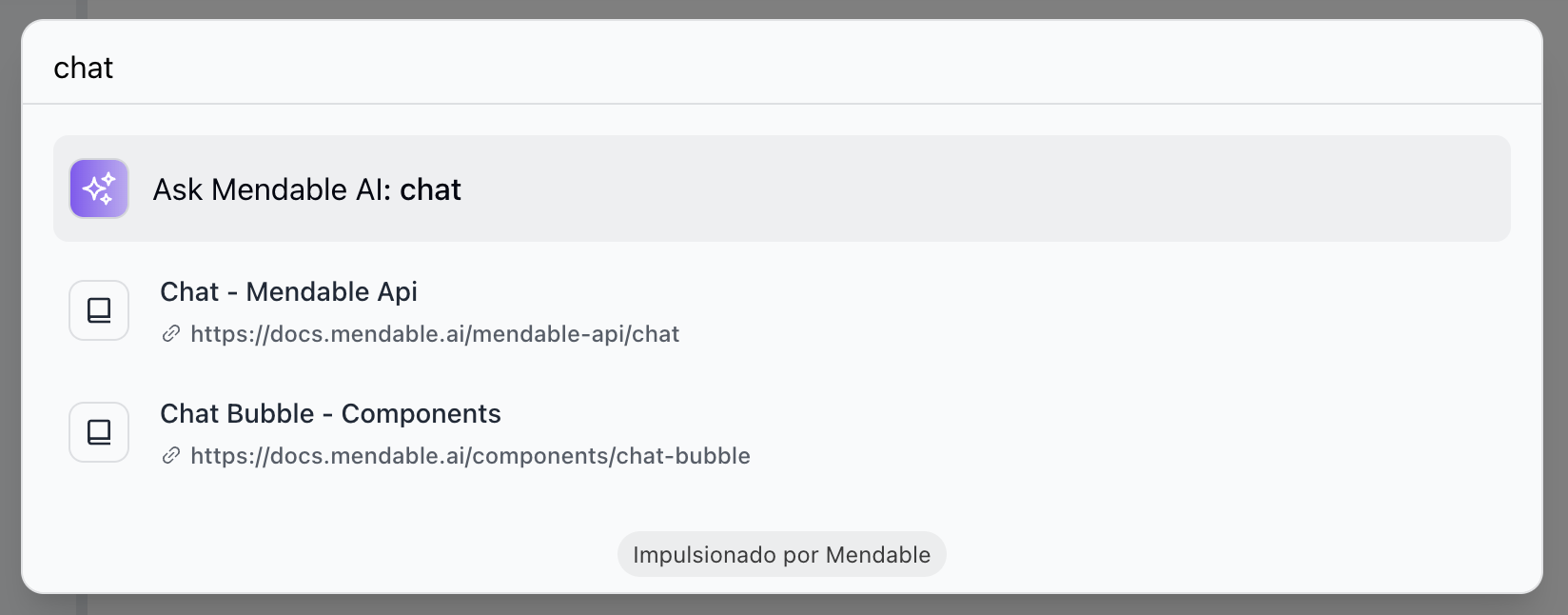Click the purple sparkle Ask AI icon
This screenshot has height=615, width=1568.
(x=99, y=188)
